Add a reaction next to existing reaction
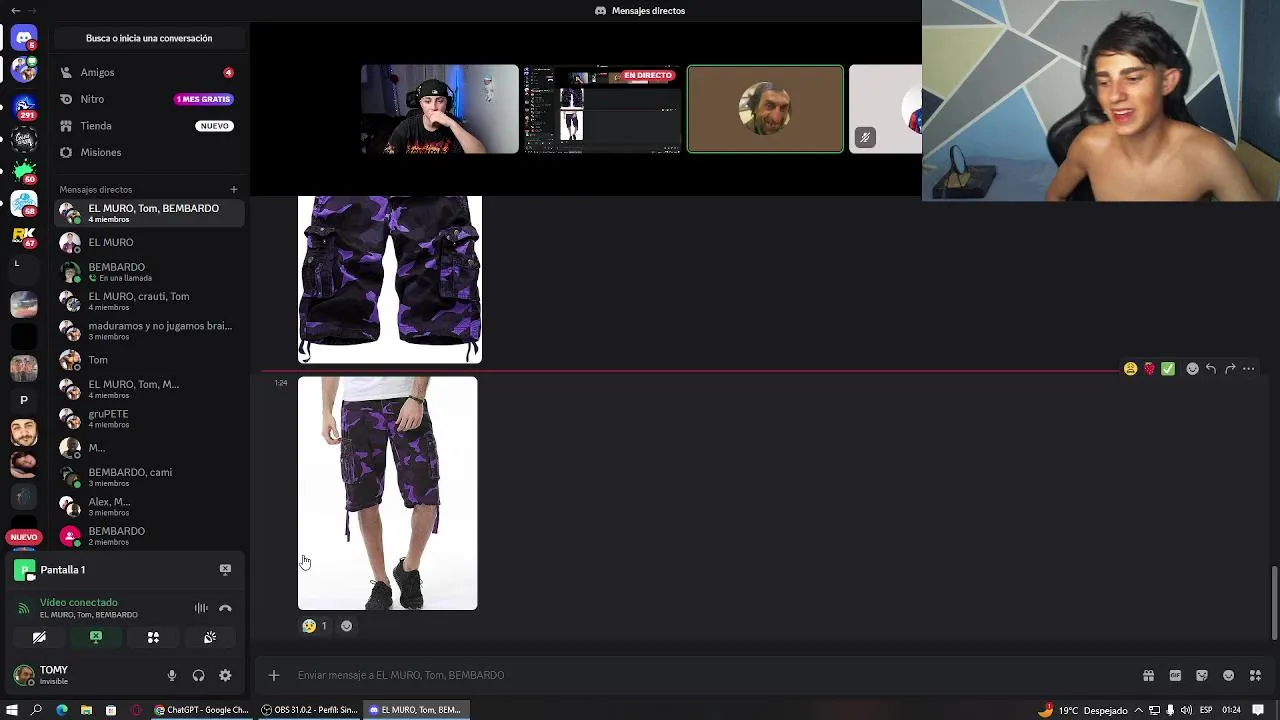Screen dimensions: 1280x720 346,626
